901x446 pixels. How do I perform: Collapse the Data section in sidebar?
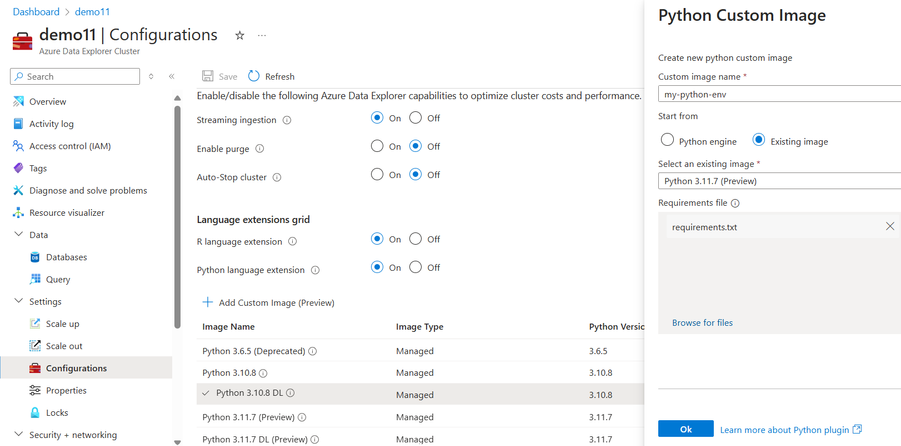[17, 235]
